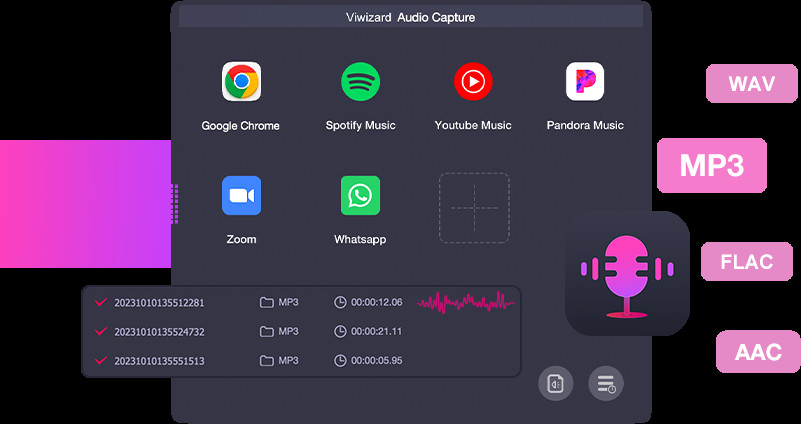The height and width of the screenshot is (424, 801).
Task: Start Zoom from the capture list
Action: [241, 195]
